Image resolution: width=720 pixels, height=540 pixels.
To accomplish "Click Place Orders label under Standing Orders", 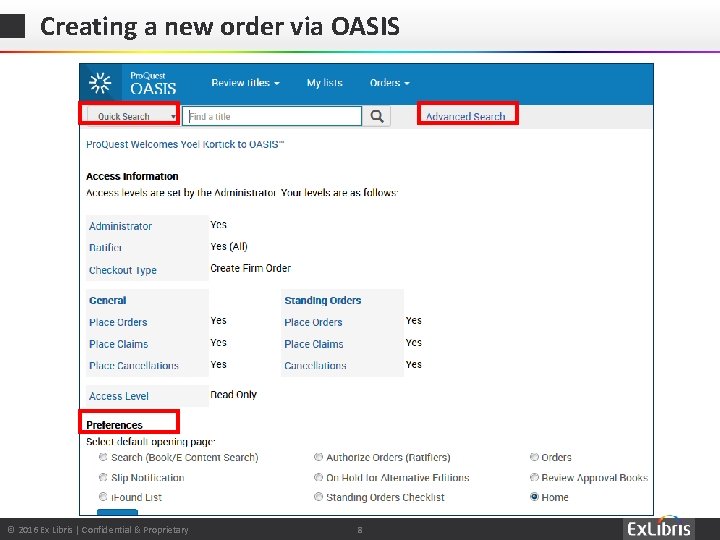I will [x=313, y=322].
